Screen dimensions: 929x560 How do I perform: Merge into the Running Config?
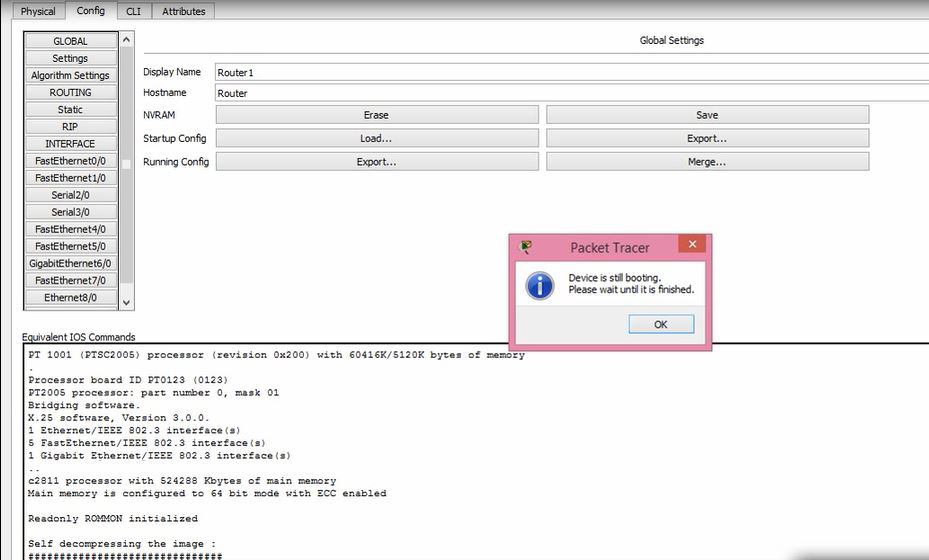(x=707, y=162)
